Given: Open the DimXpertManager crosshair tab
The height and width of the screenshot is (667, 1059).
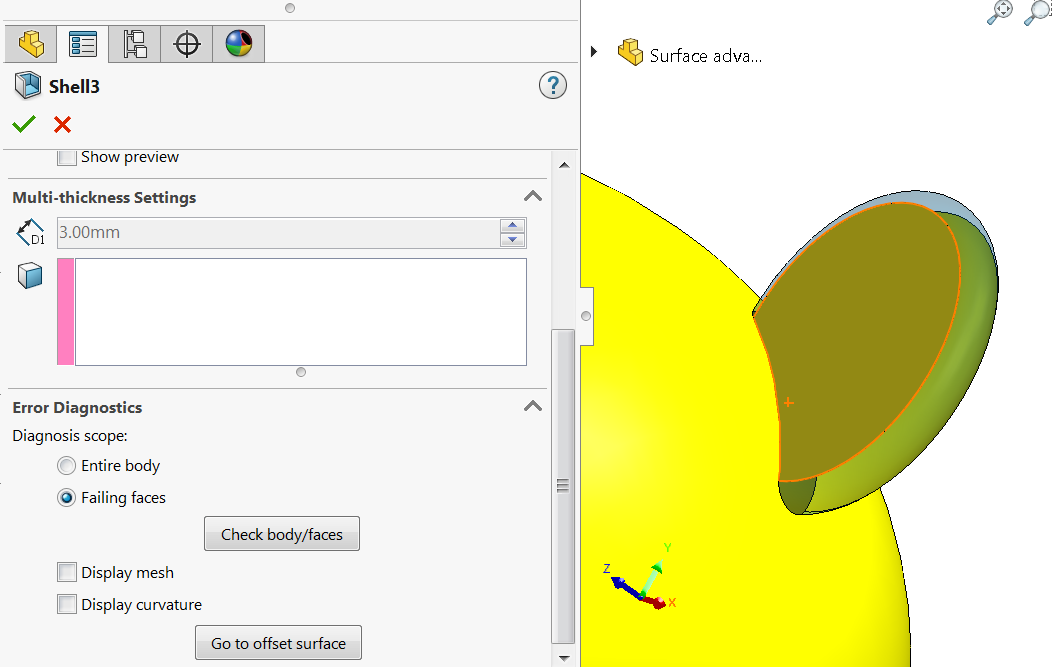Looking at the screenshot, I should [187, 44].
